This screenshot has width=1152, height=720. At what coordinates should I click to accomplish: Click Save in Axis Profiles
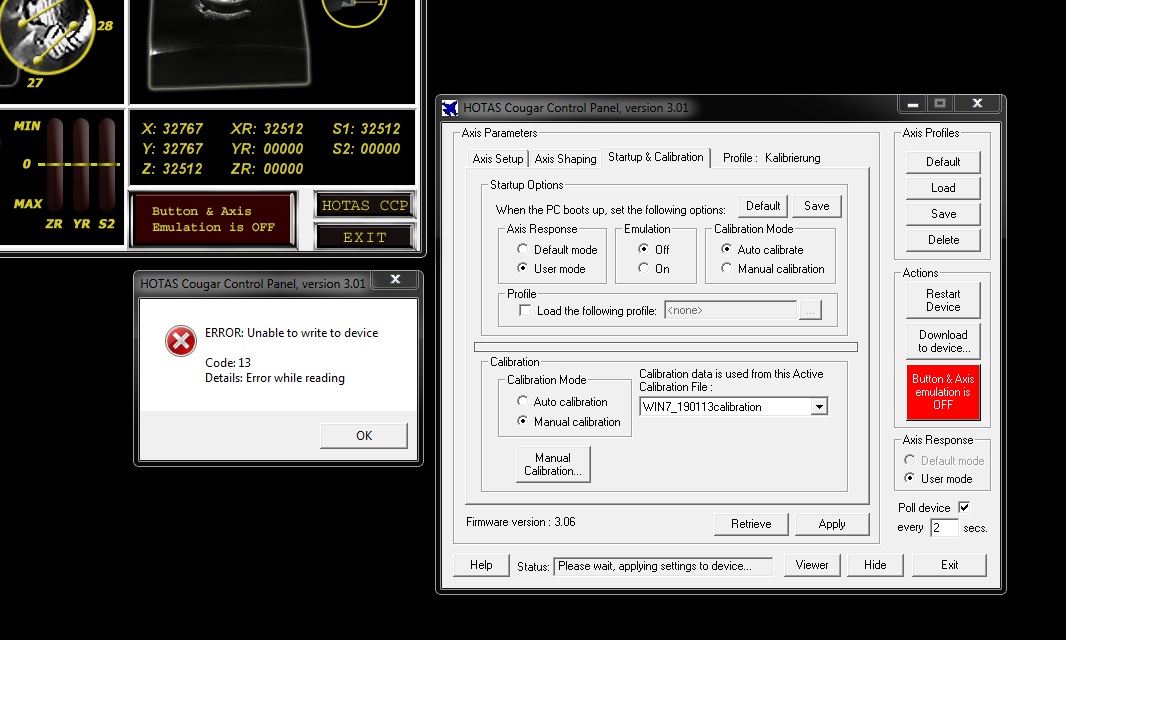click(x=943, y=214)
